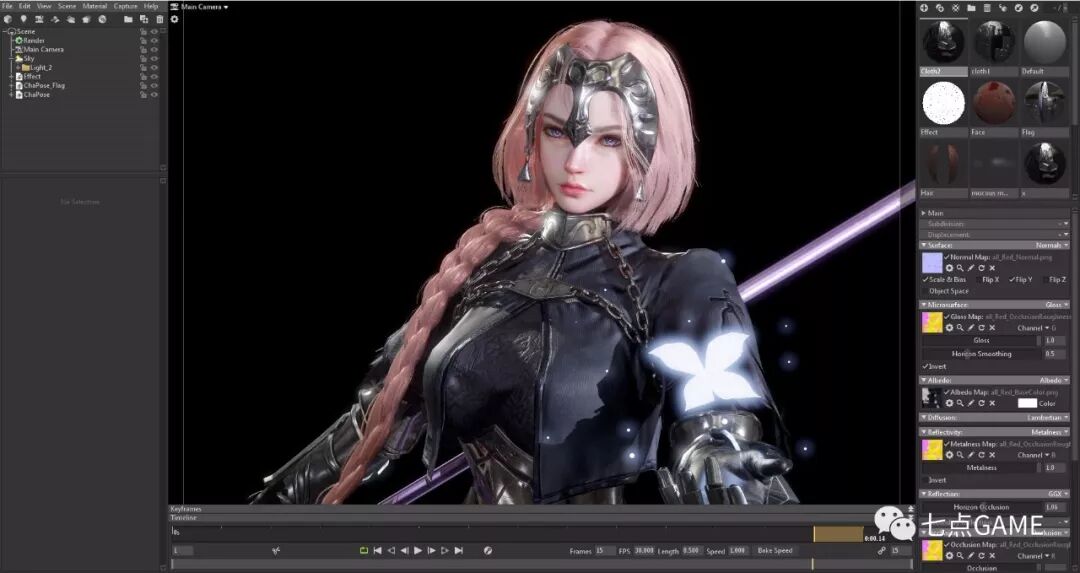Click the link icon beside Bake Speed
The image size is (1080, 573).
click(882, 550)
